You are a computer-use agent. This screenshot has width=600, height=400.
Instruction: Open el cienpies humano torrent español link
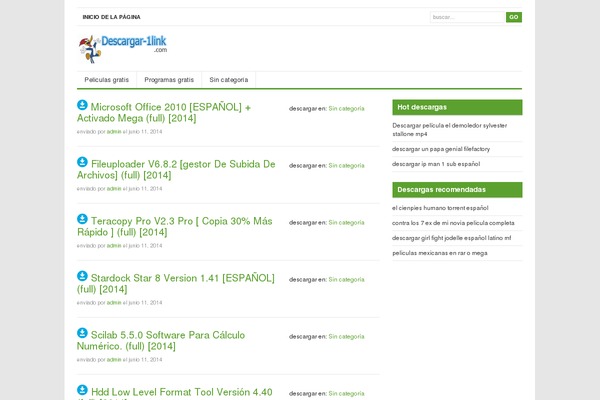[440, 208]
